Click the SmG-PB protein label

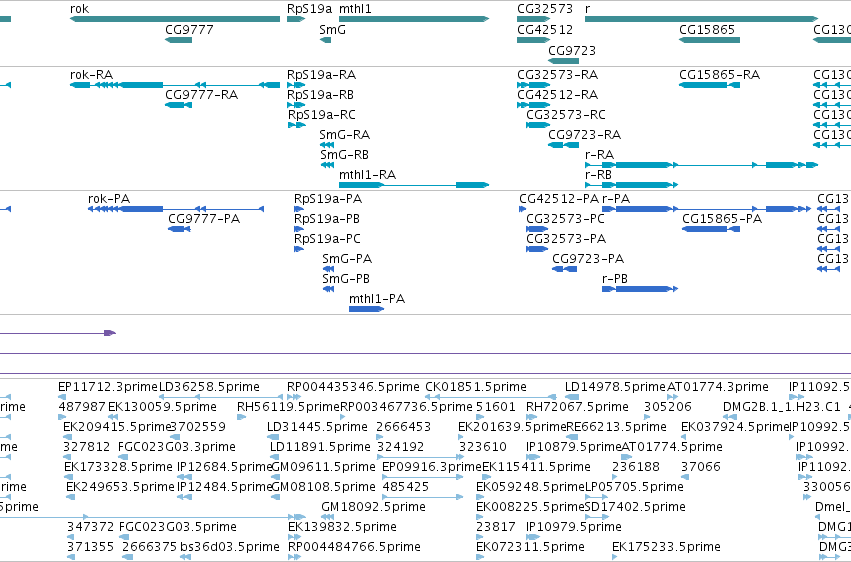coord(346,279)
